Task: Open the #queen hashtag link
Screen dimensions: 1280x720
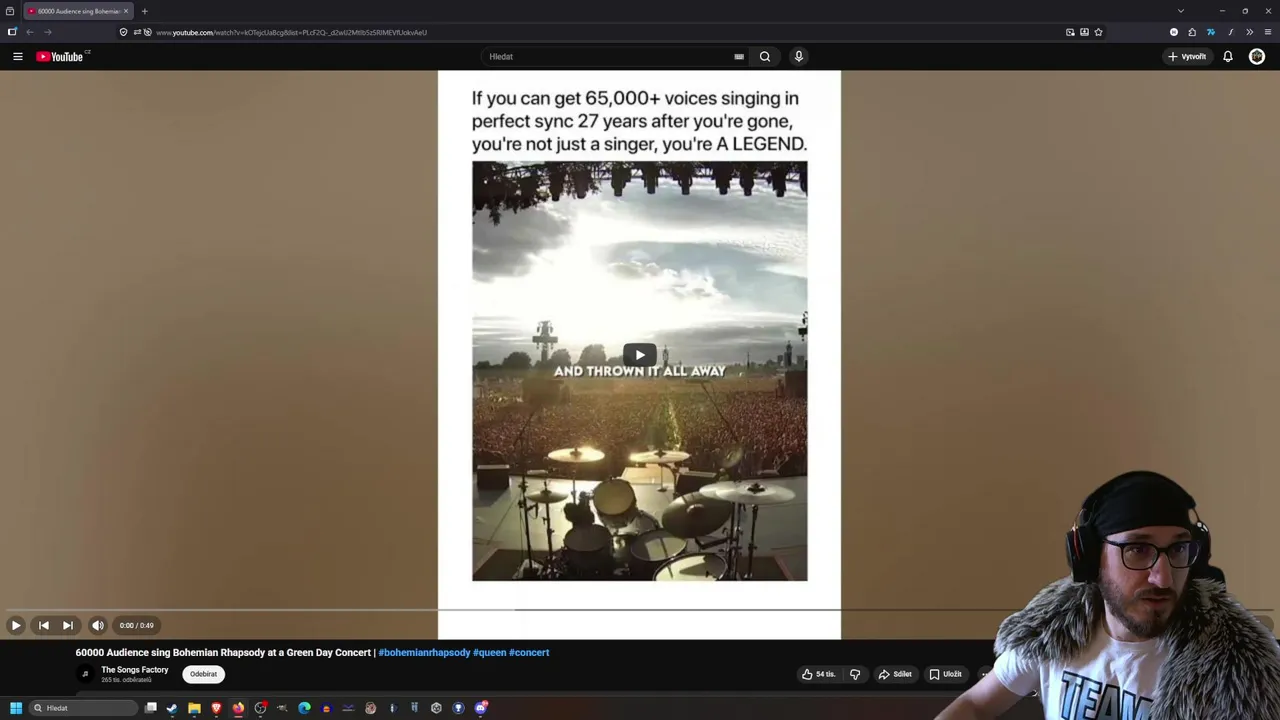Action: pyautogui.click(x=489, y=652)
